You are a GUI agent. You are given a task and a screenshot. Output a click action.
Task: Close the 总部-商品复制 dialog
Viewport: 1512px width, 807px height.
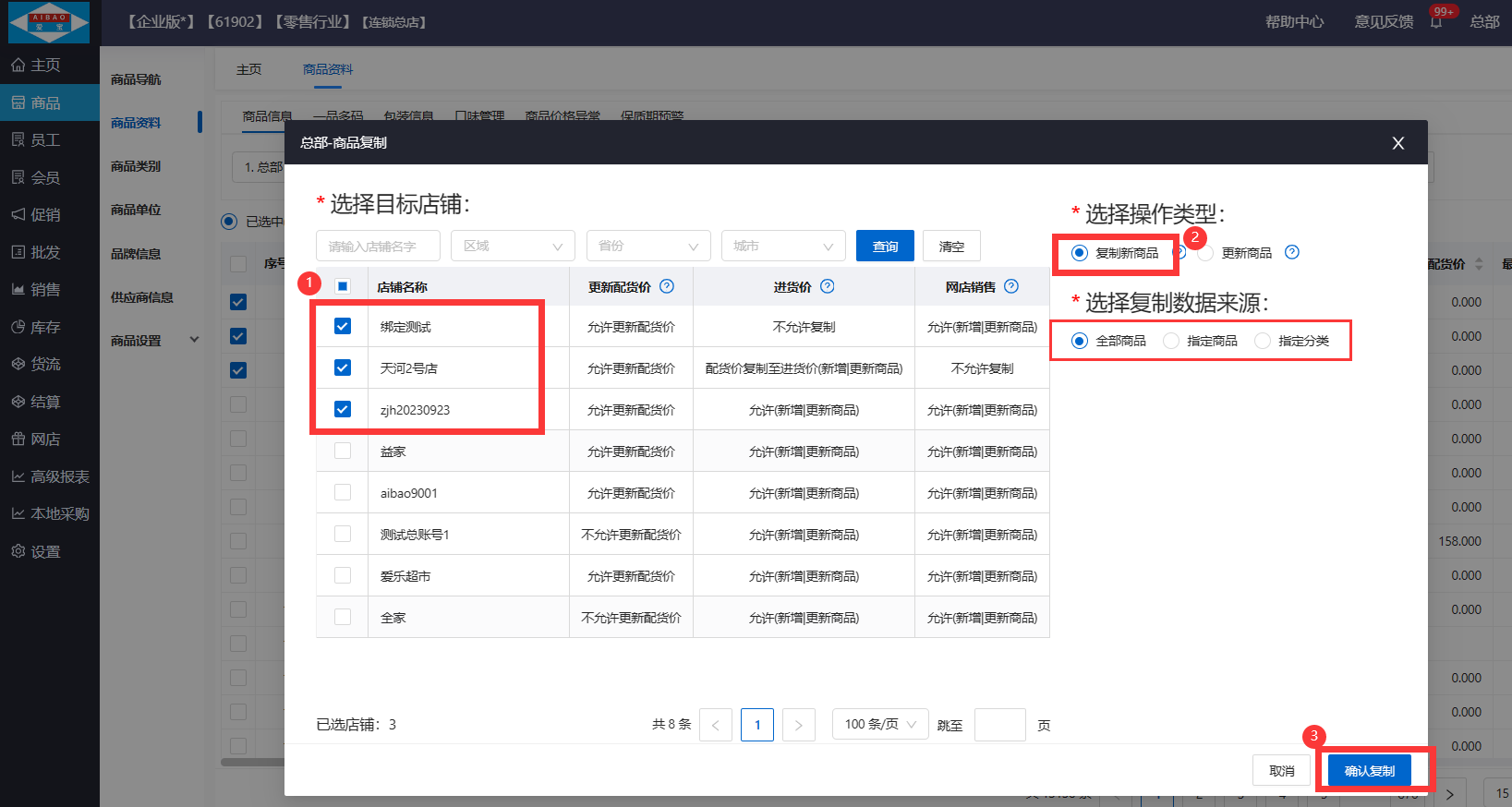pyautogui.click(x=1398, y=143)
